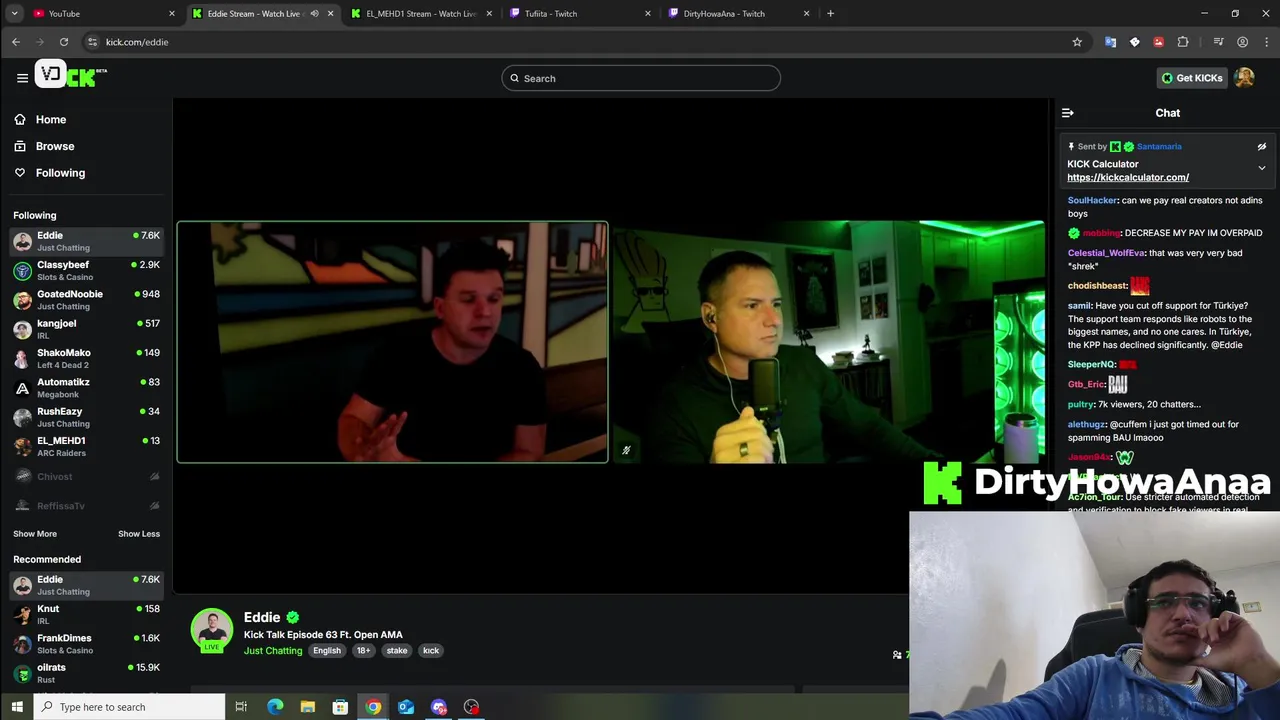Click Show Less under Following
This screenshot has height=720, width=1280.
[139, 534]
